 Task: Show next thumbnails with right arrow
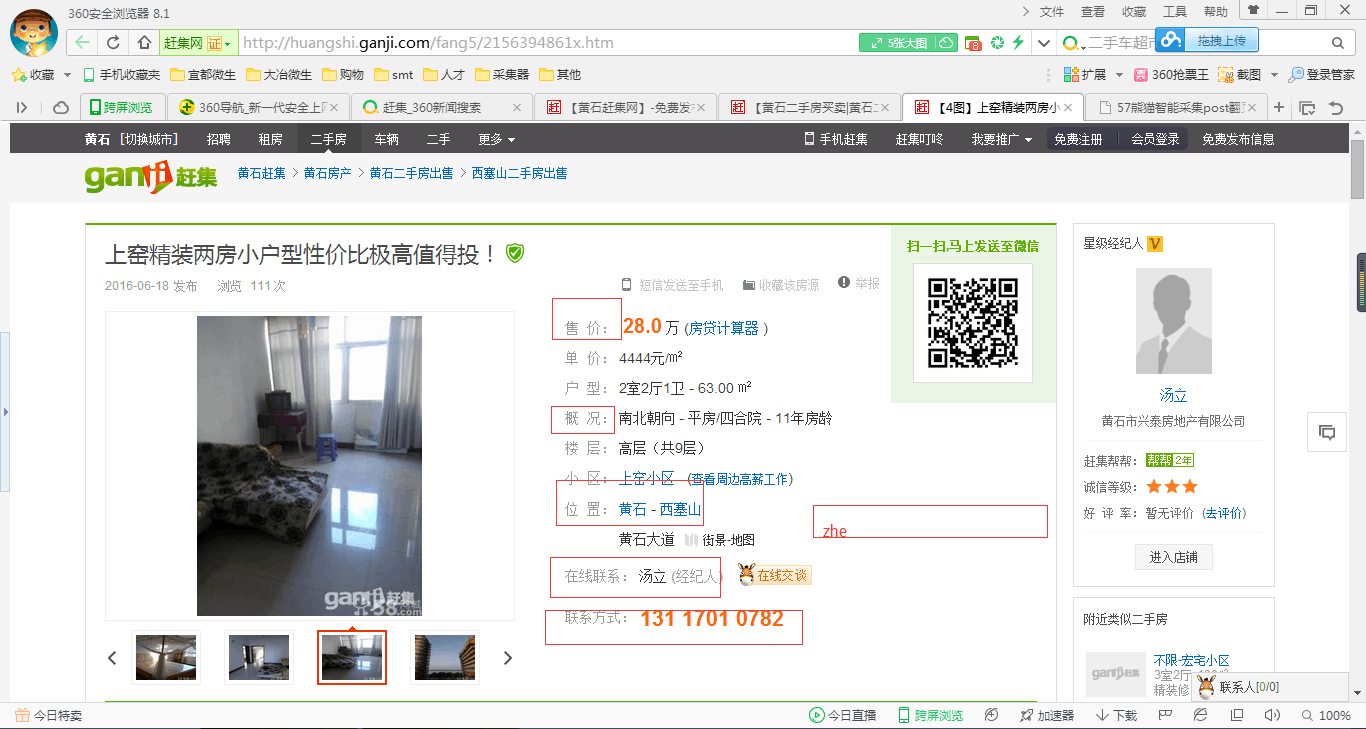pyautogui.click(x=508, y=658)
